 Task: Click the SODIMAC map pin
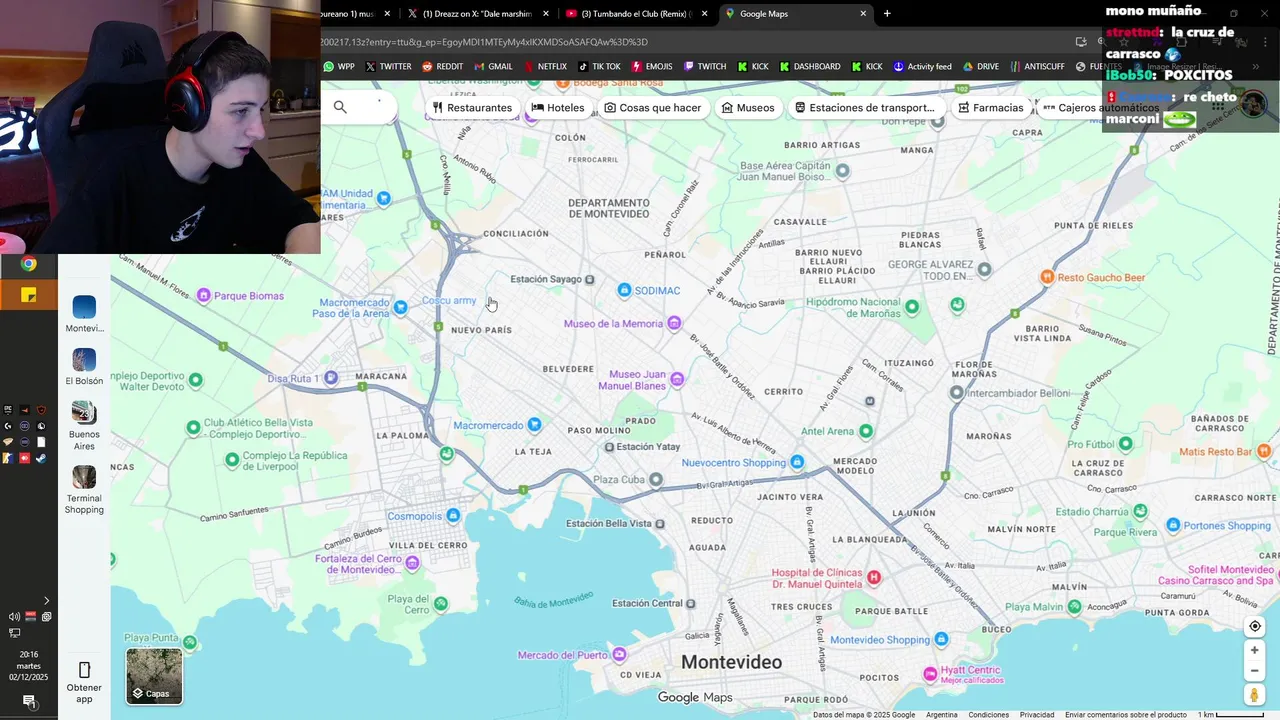pos(624,290)
